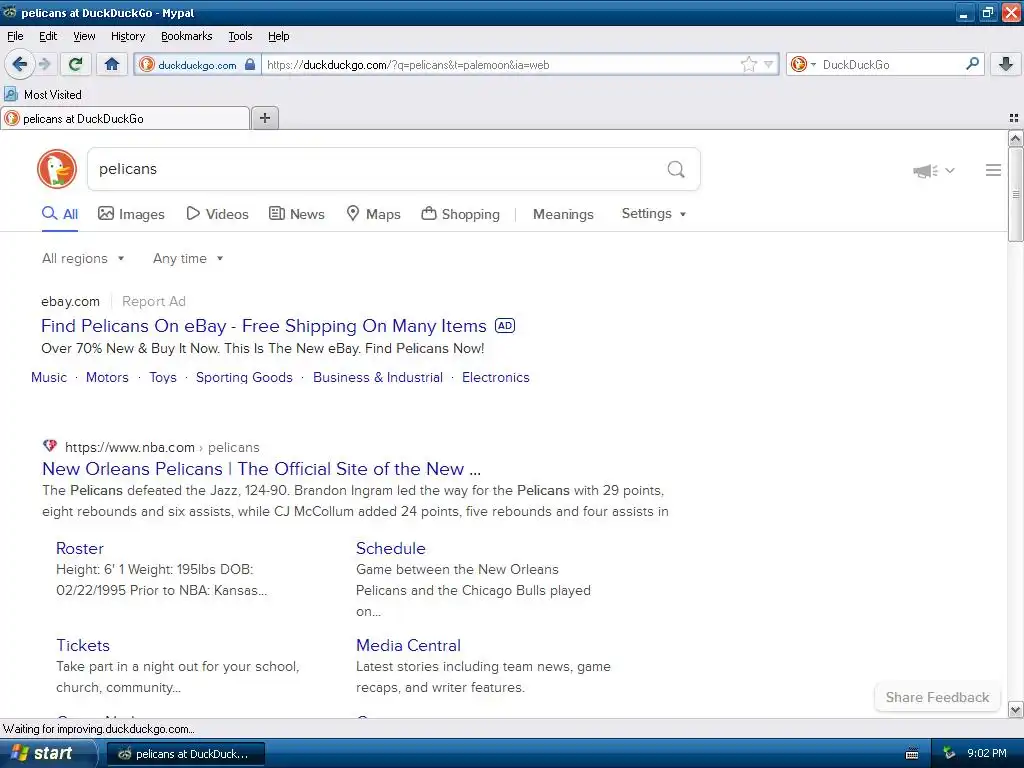Expand the Any time filter
The width and height of the screenshot is (1024, 768).
188,259
